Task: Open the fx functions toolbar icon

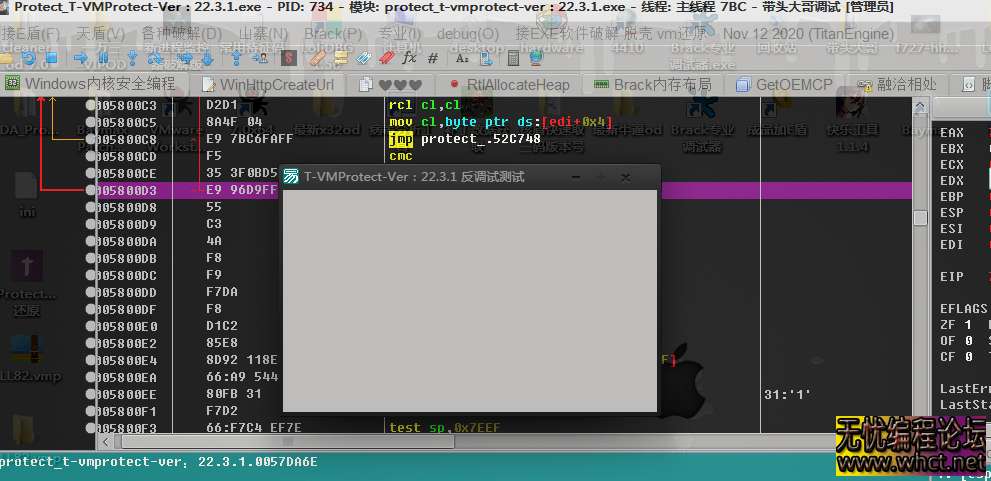Action: tap(409, 58)
